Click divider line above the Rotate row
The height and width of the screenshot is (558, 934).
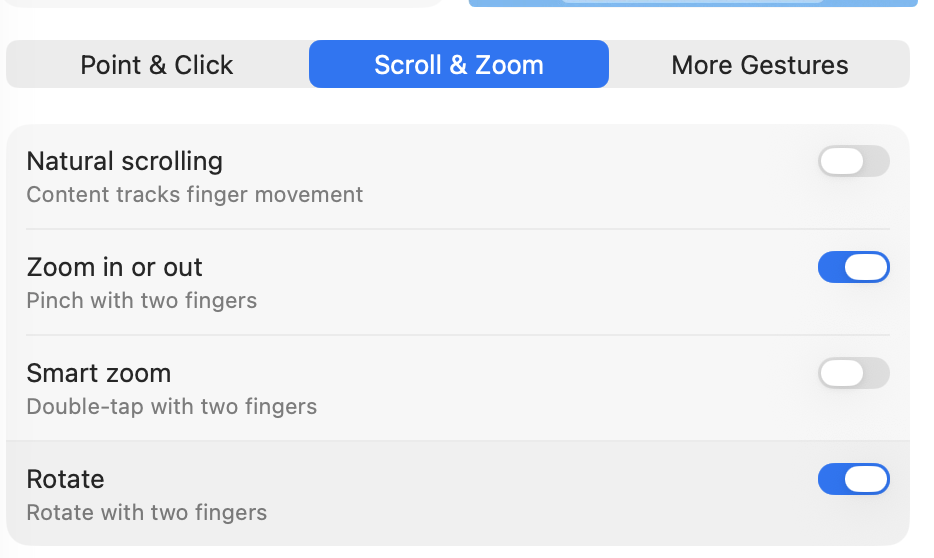458,441
